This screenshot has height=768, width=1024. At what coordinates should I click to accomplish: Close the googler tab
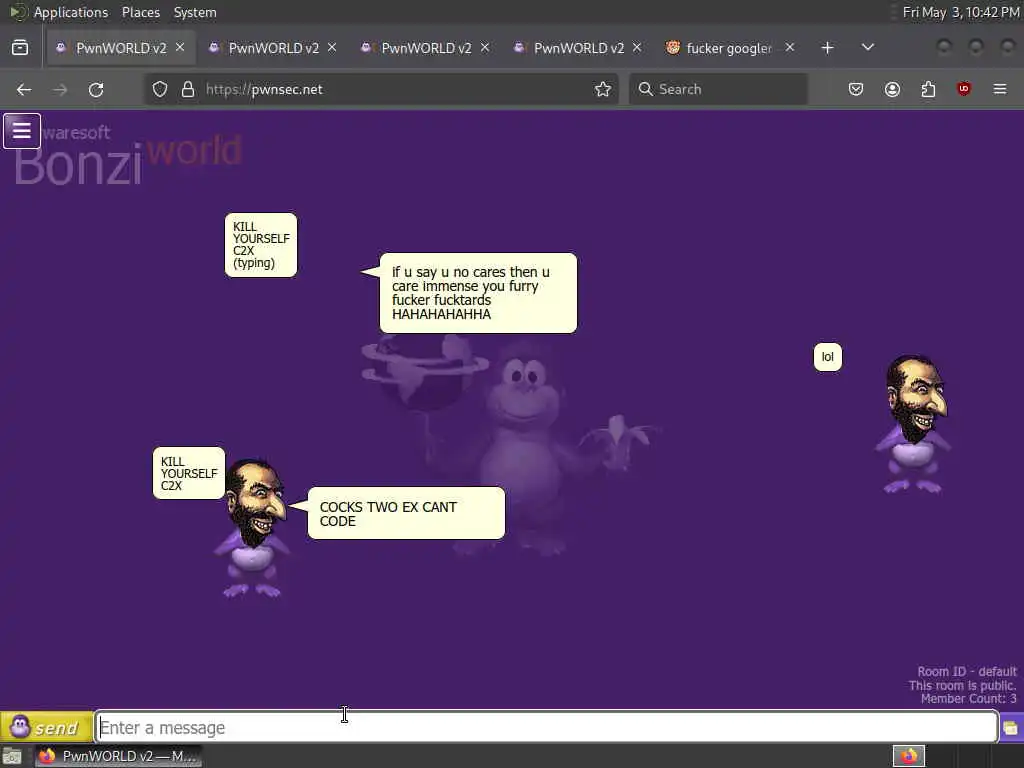[x=790, y=48]
